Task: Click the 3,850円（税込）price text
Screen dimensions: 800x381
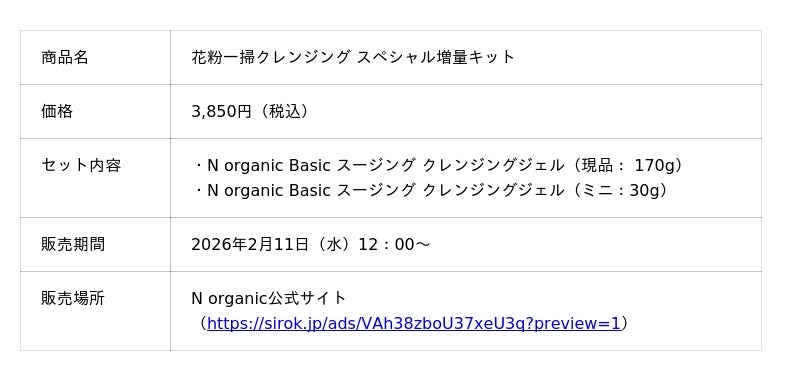Action: (x=251, y=111)
